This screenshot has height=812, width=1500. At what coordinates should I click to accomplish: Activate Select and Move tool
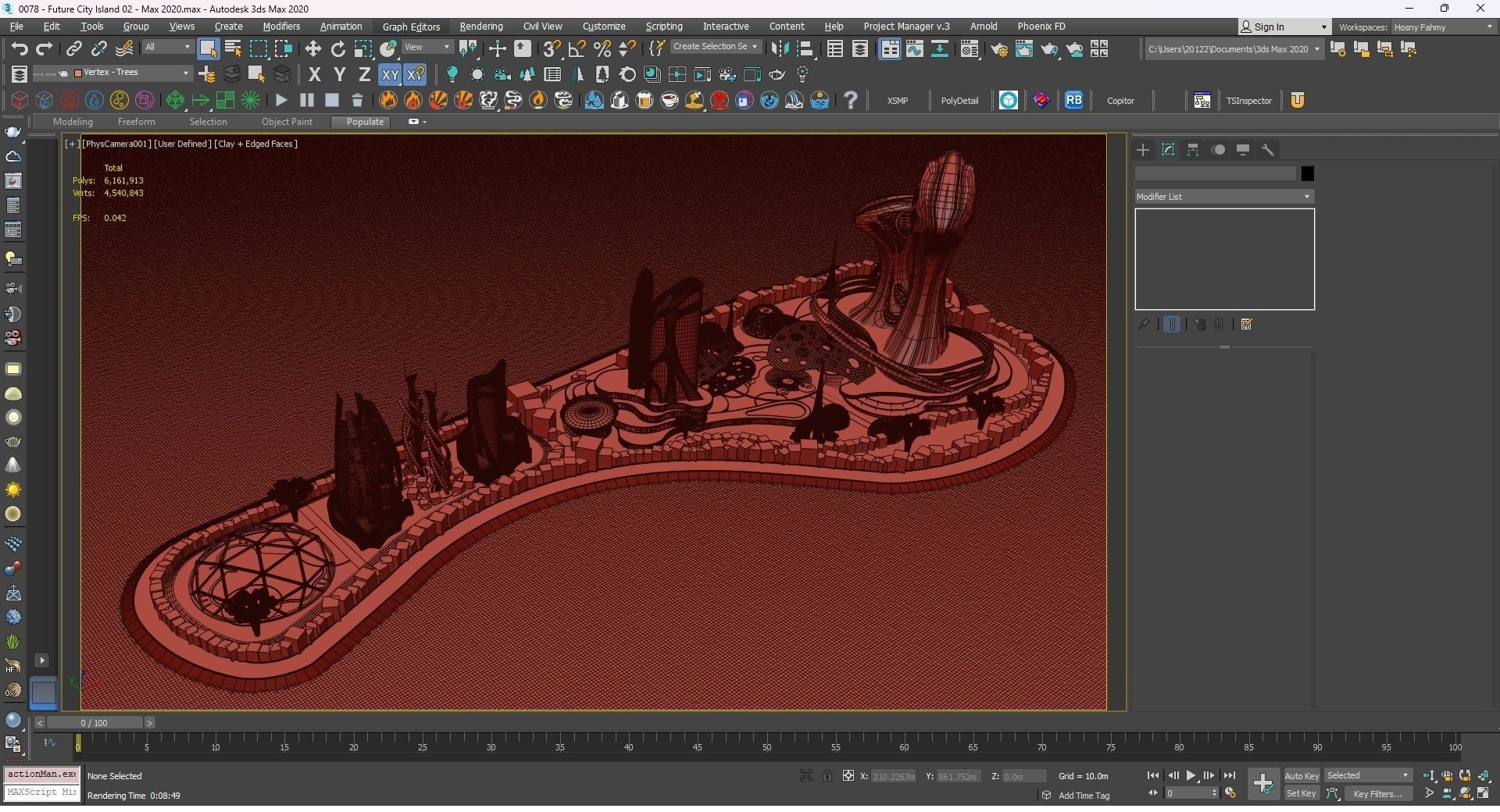pos(312,49)
